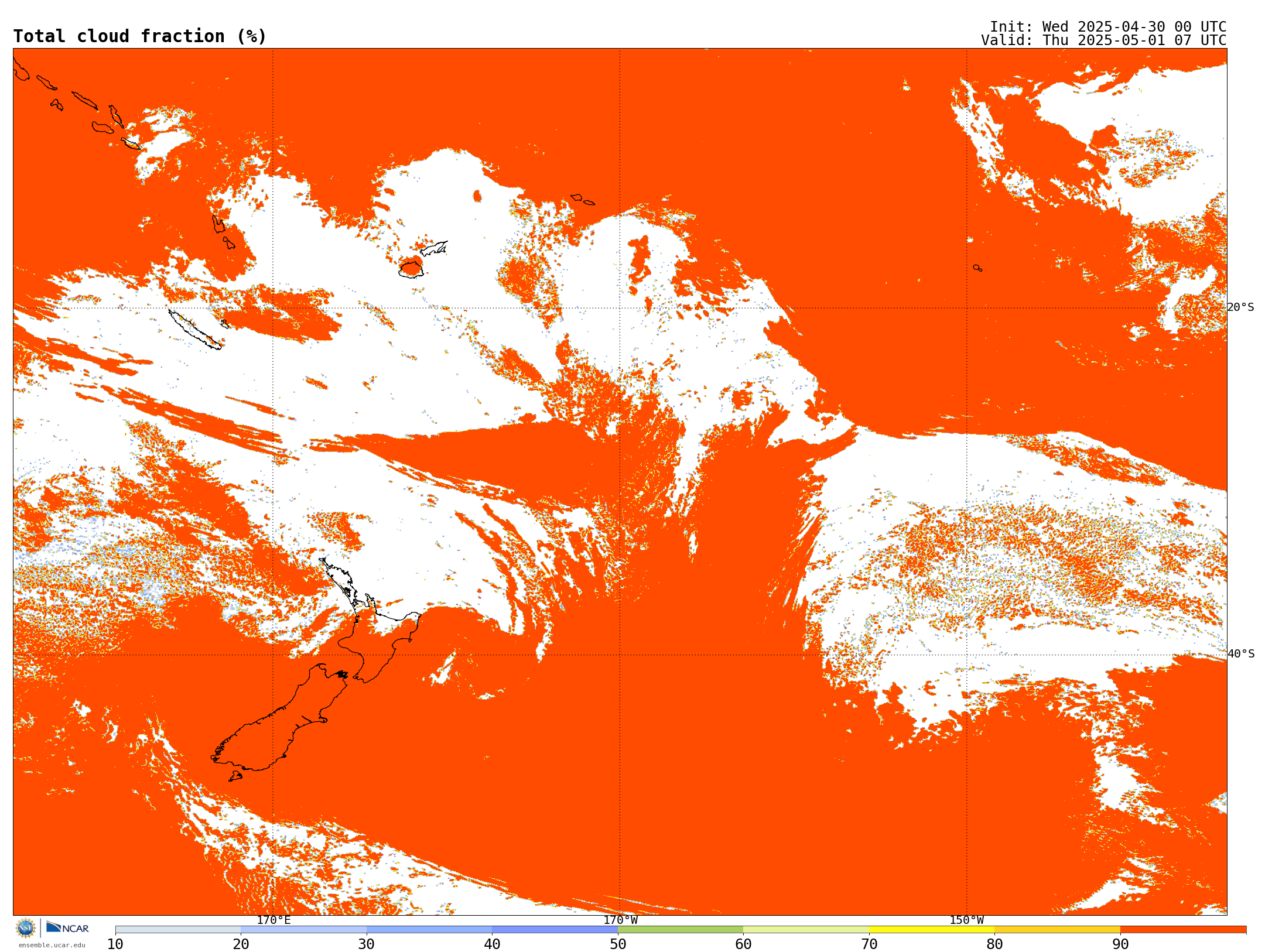Viewport: 1265px width, 952px height.
Task: Click the 'Init: Wed 2025-04-30 00 UTC' text
Action: 1107,27
